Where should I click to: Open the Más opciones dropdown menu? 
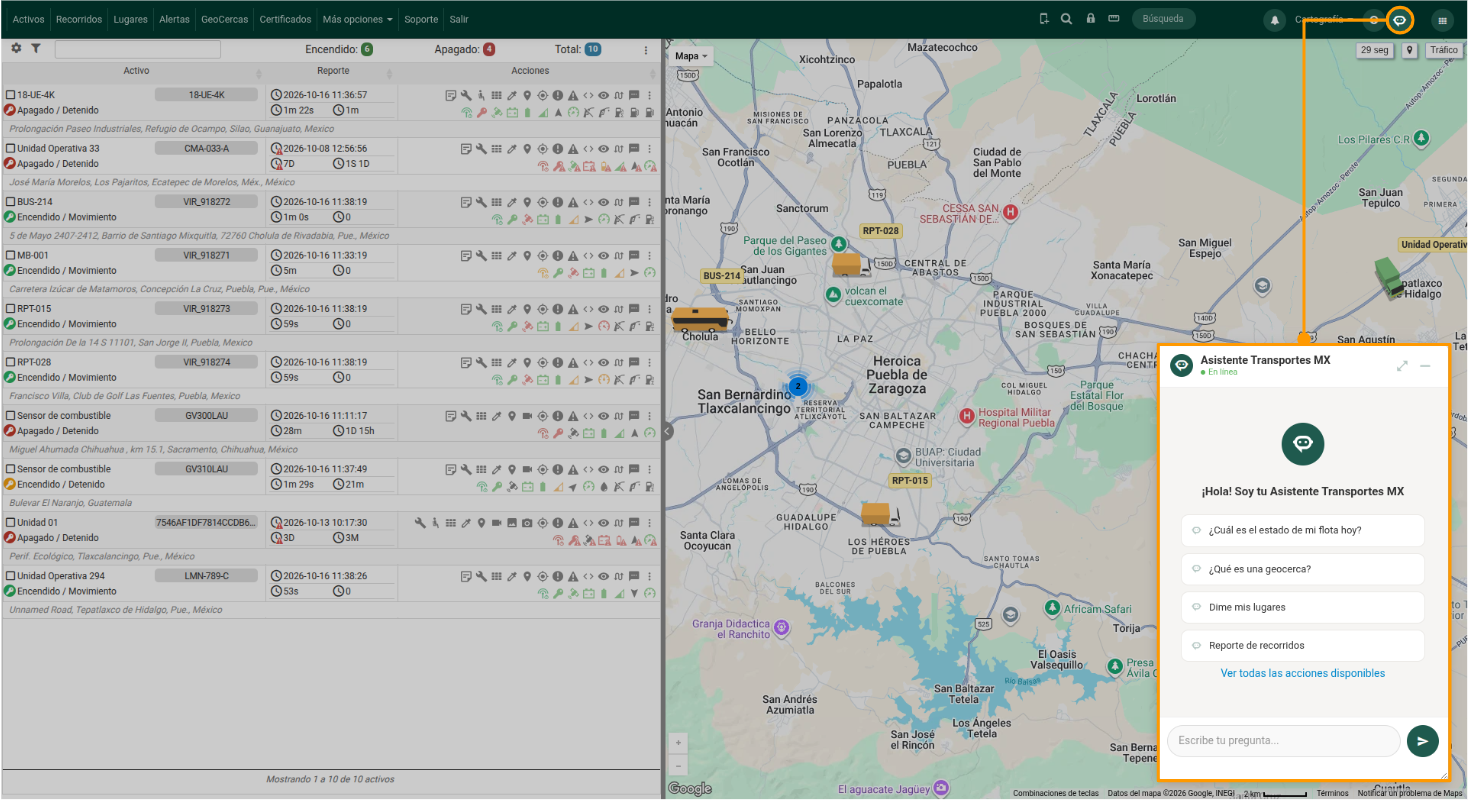click(x=357, y=19)
